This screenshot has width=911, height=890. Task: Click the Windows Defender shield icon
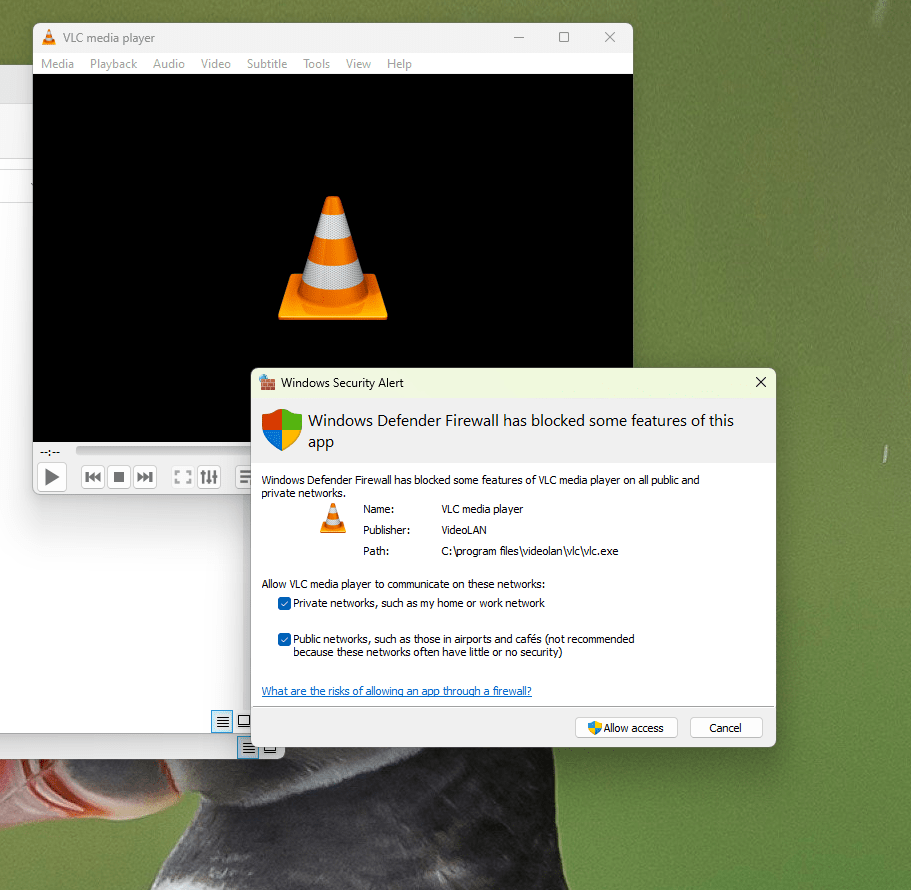(x=282, y=430)
